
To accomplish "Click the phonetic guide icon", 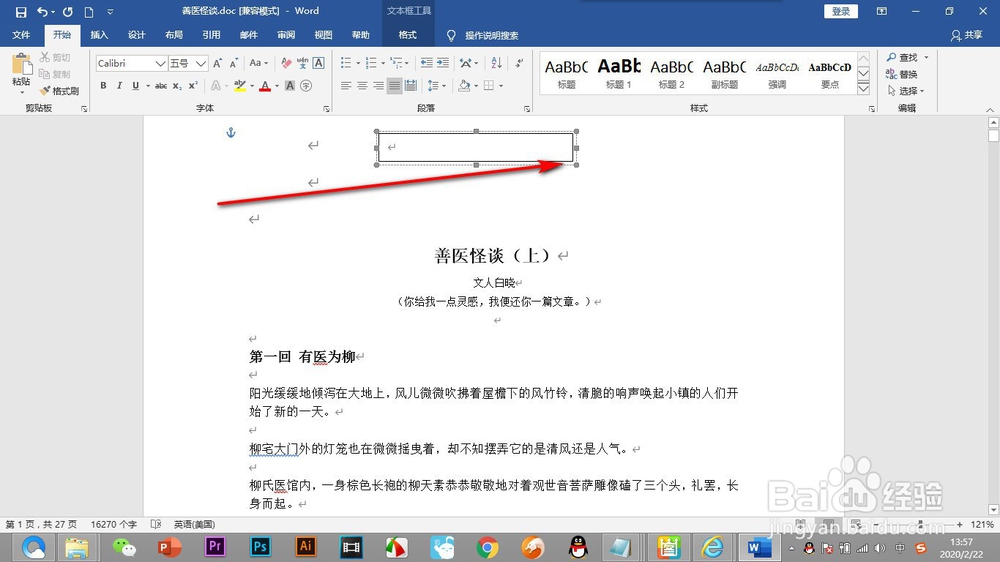I will coord(302,63).
